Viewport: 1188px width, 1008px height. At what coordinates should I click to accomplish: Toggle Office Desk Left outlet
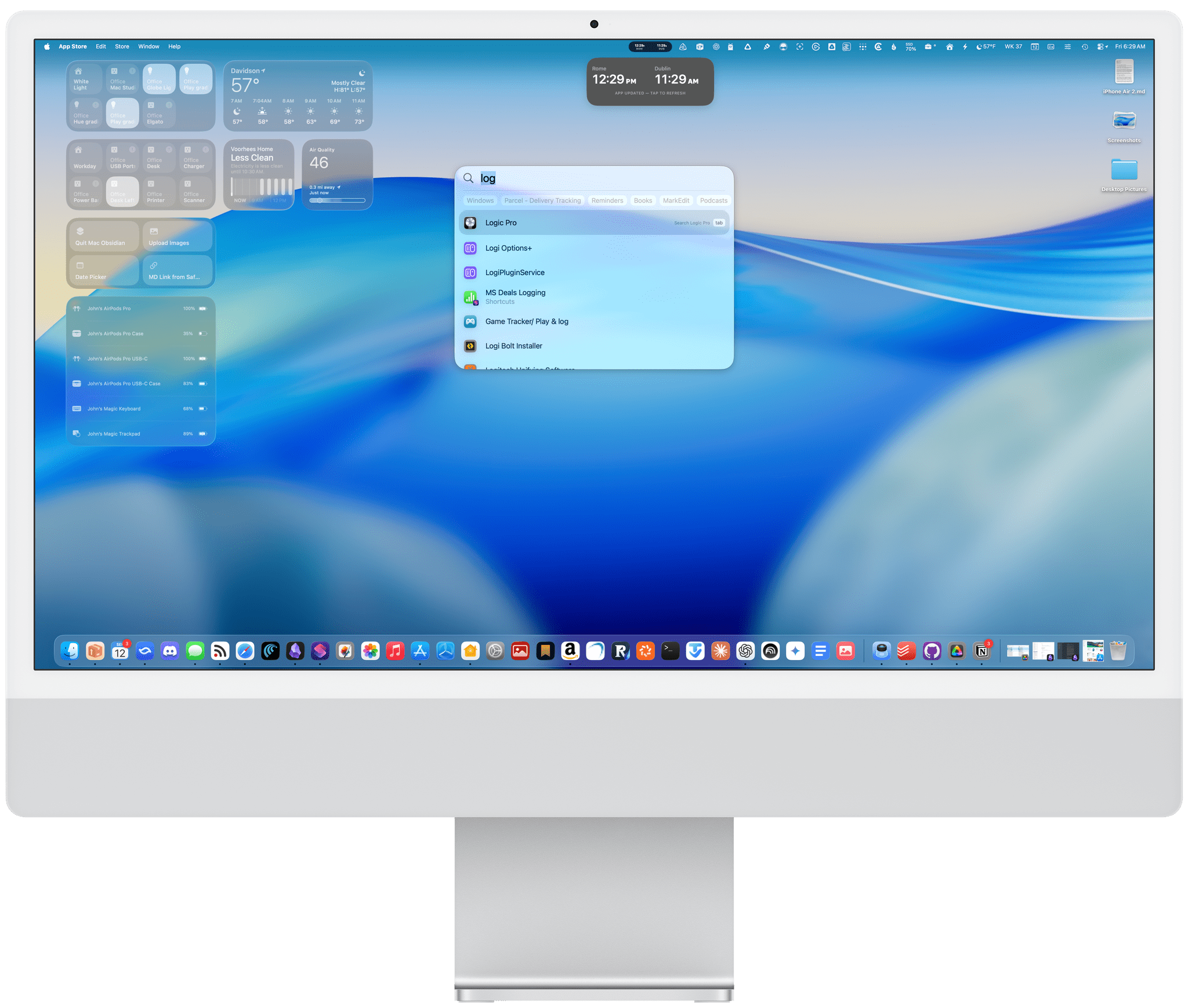[122, 191]
